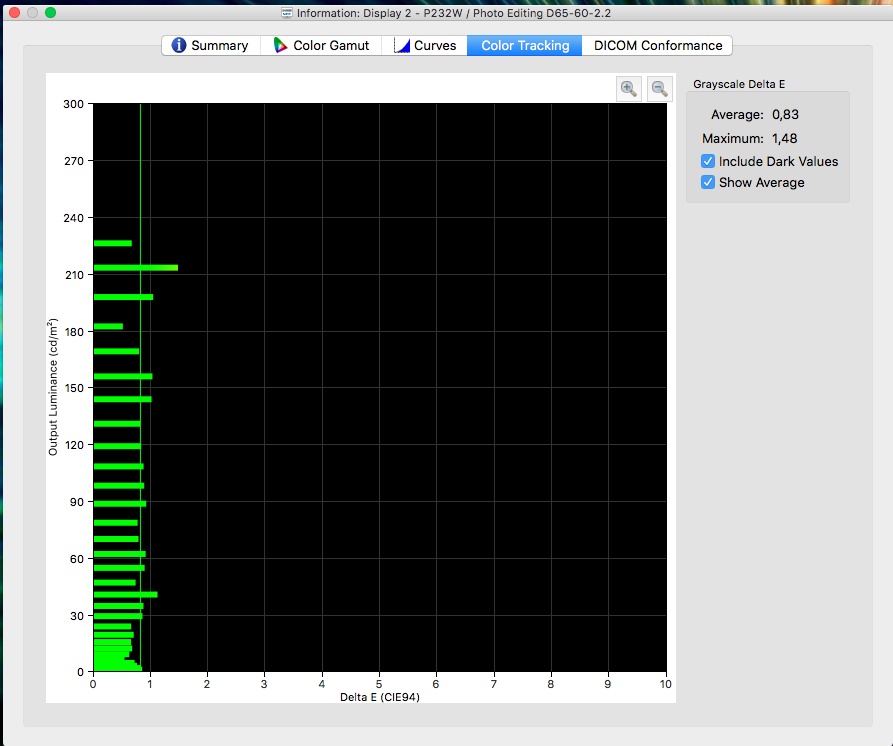Click the zoom in magnifier icon
The height and width of the screenshot is (746, 893).
(629, 88)
